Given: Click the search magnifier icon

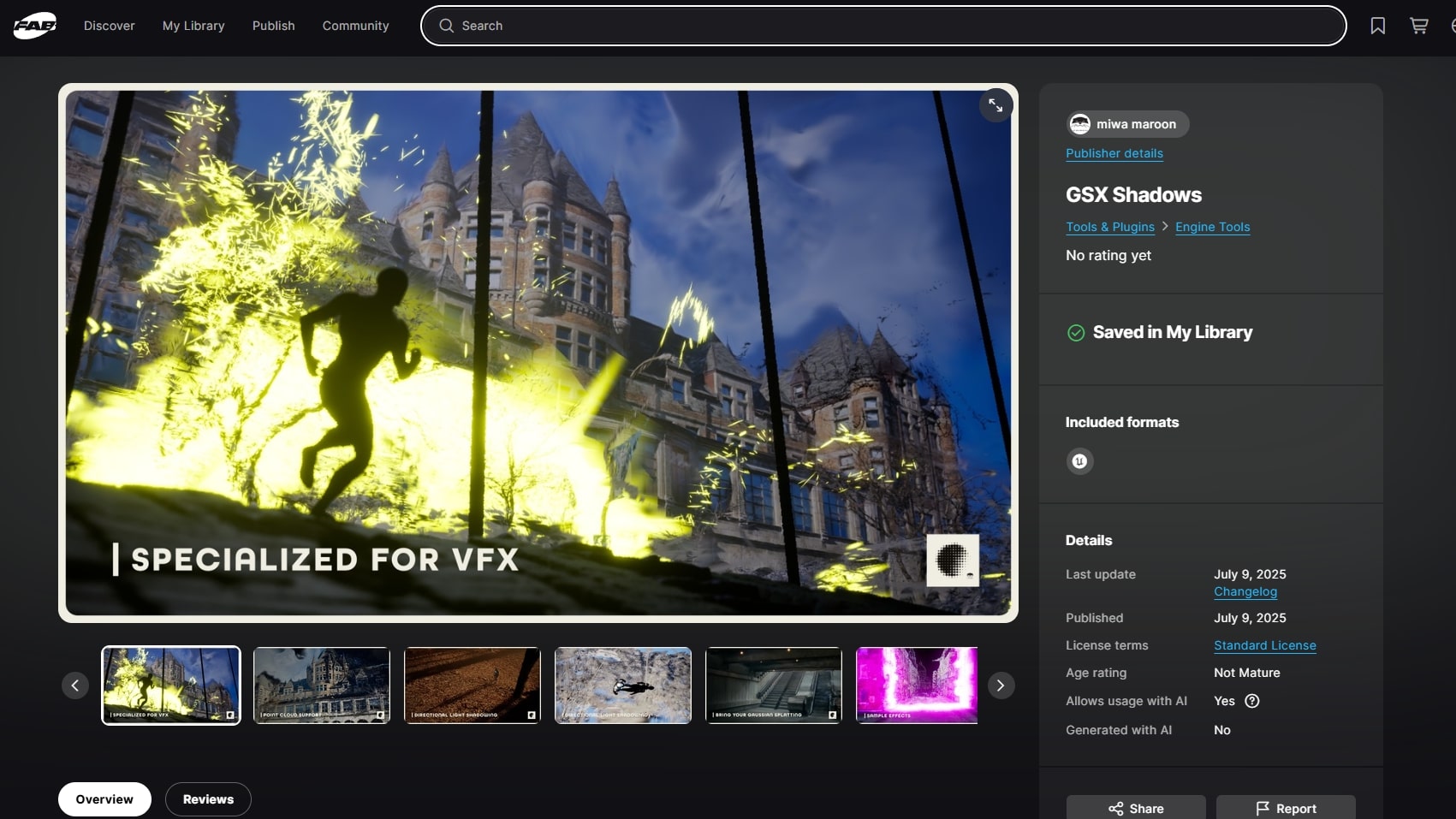Looking at the screenshot, I should point(447,26).
